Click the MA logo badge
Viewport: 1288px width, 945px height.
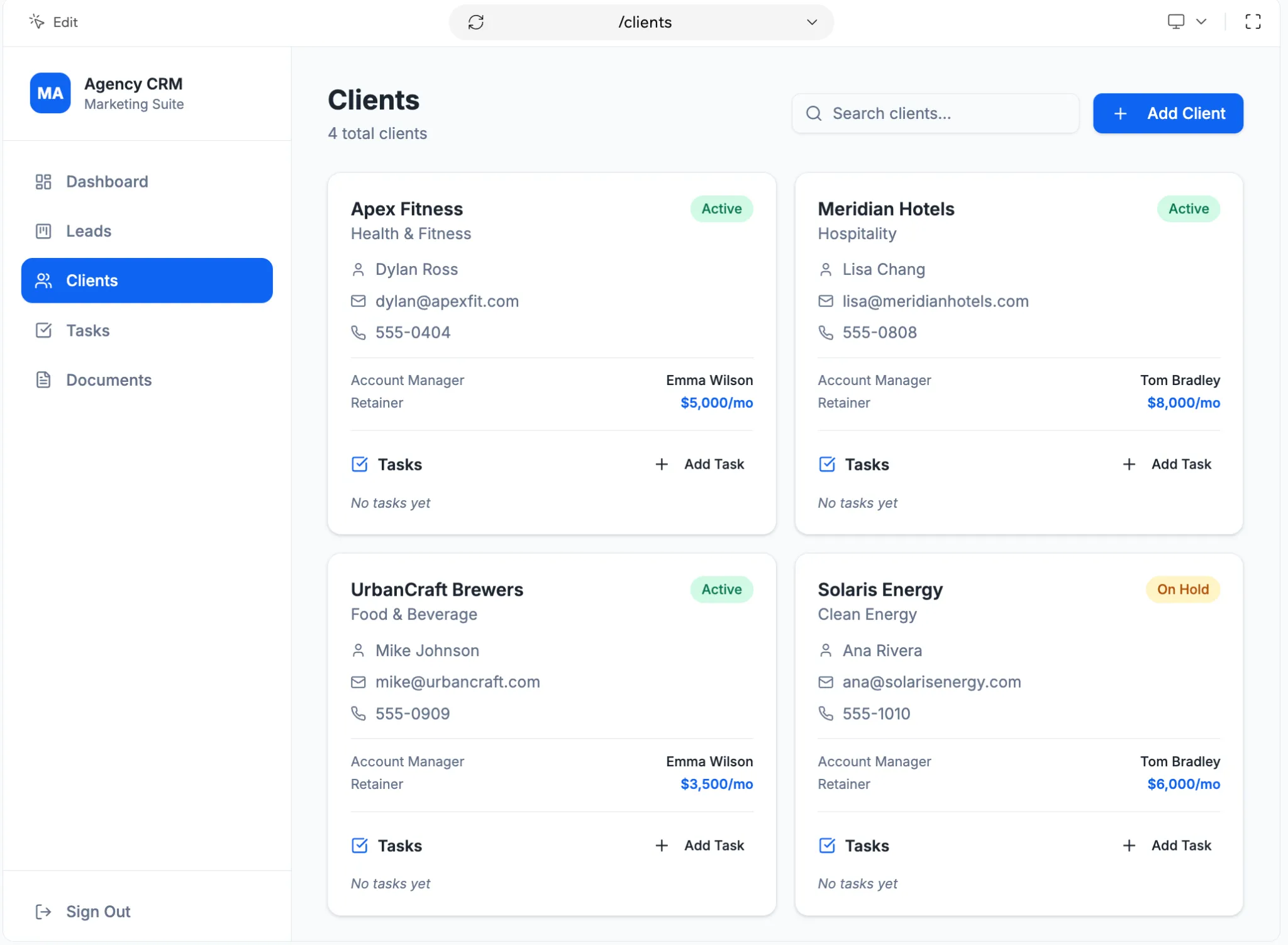point(50,93)
